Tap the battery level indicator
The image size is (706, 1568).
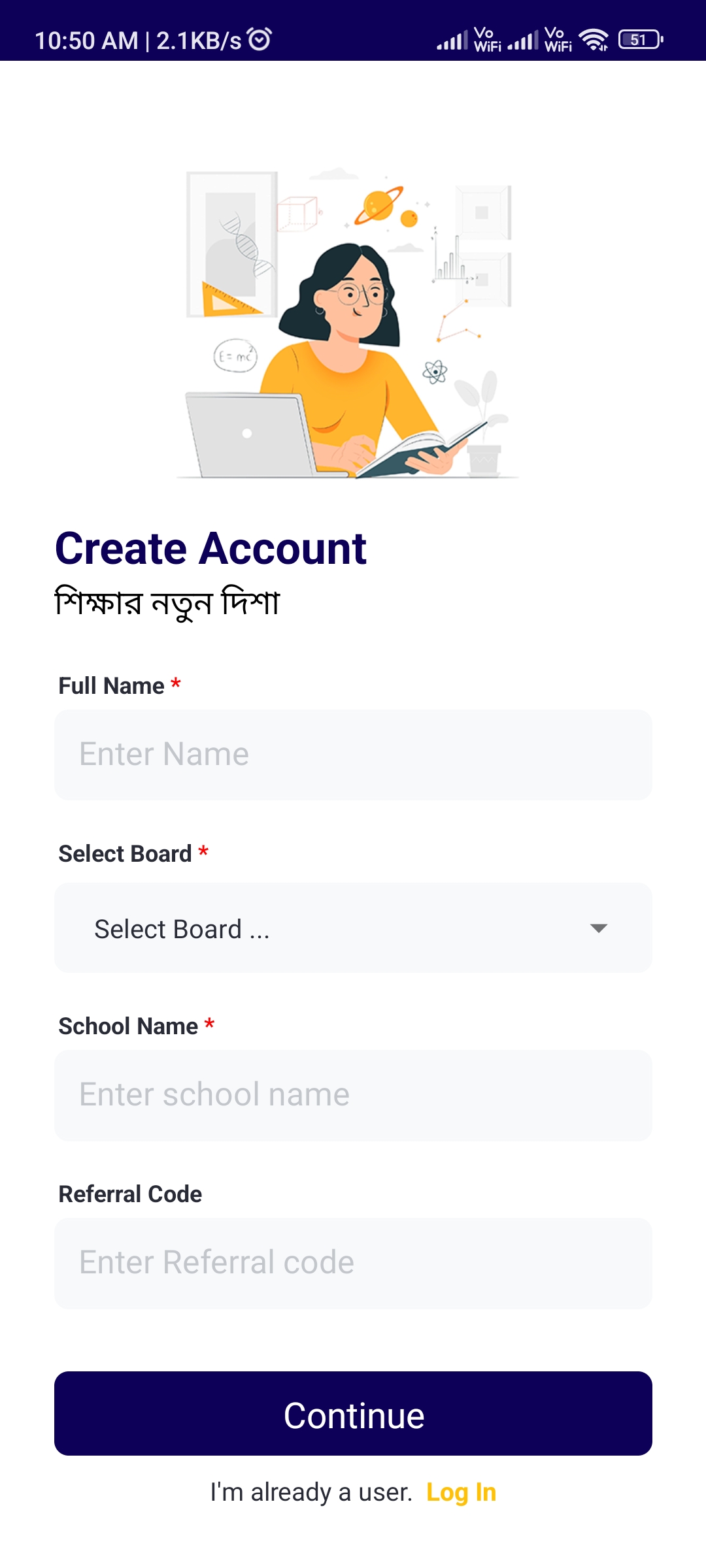tap(640, 40)
